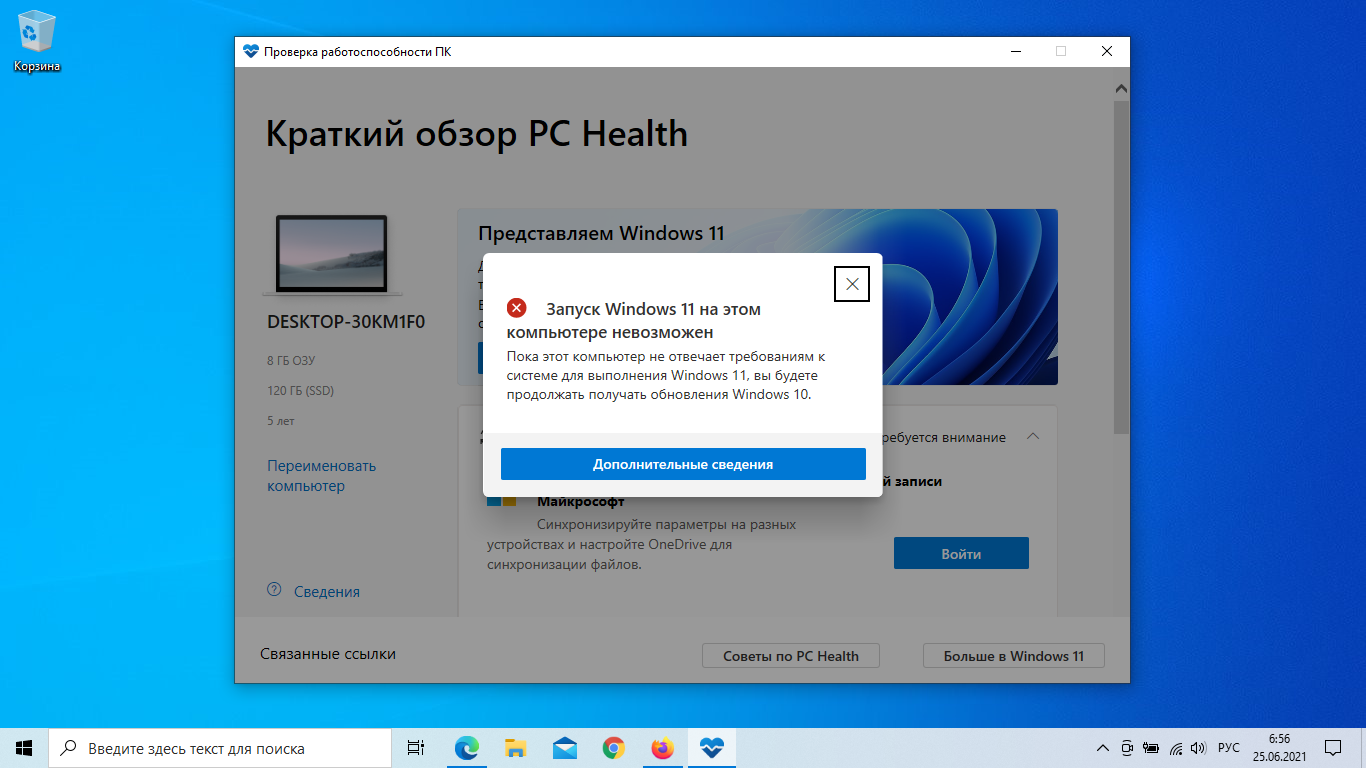The width and height of the screenshot is (1366, 768).
Task: Click the Windows Start button
Action: pos(24,748)
